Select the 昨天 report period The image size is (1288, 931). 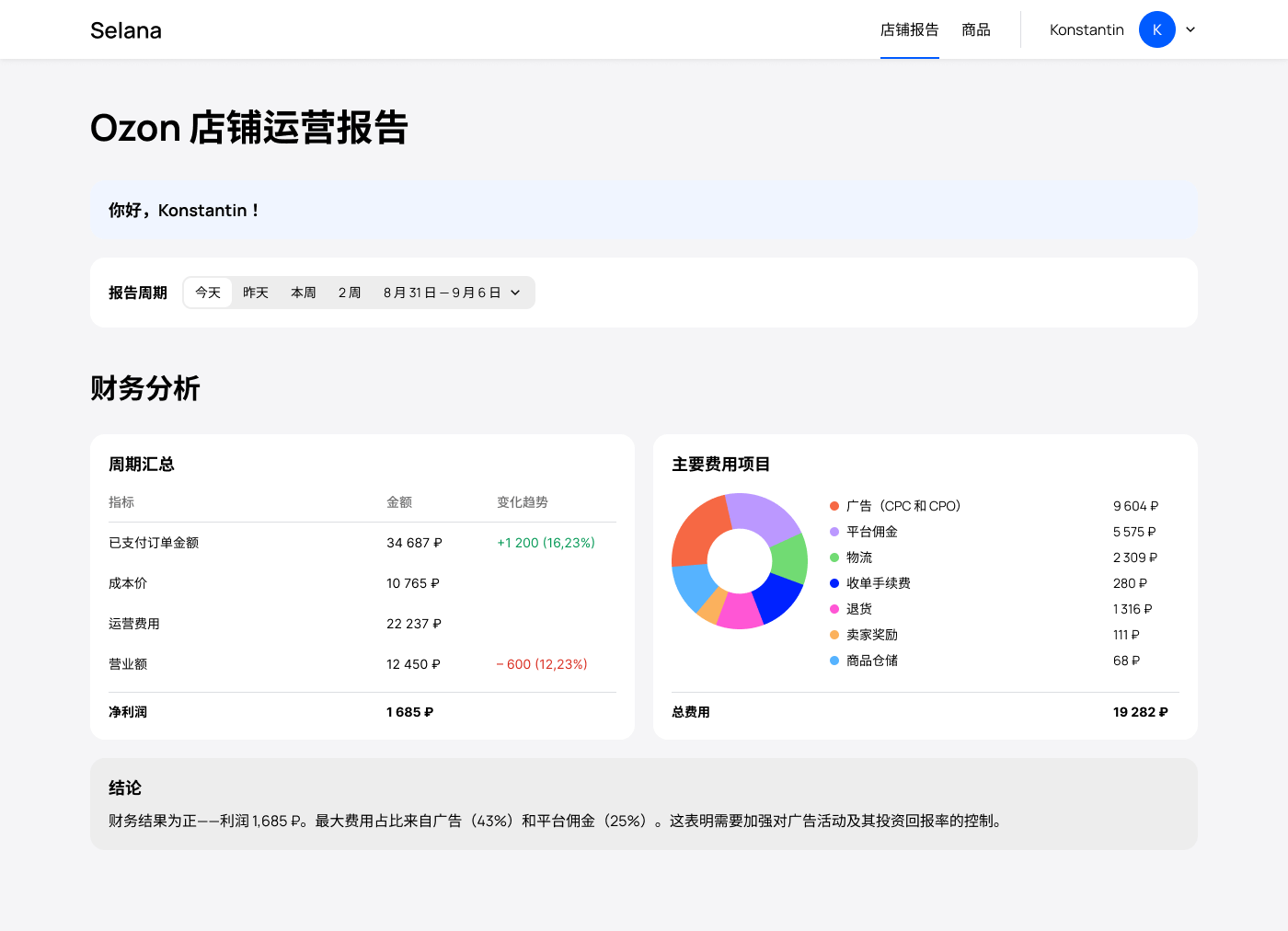coord(256,293)
